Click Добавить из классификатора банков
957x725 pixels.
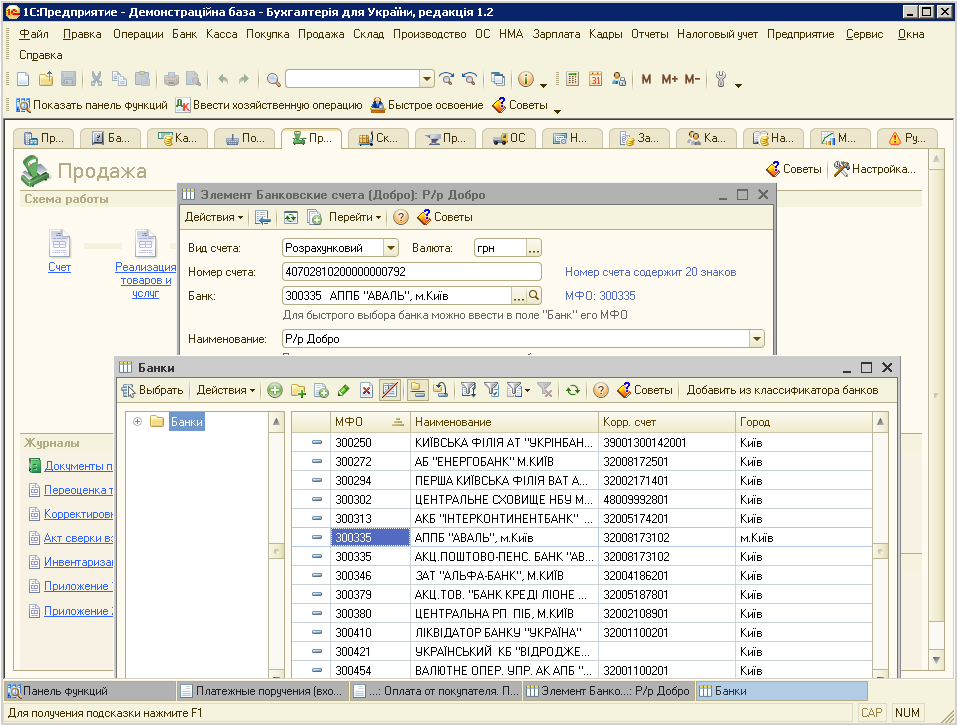point(782,391)
